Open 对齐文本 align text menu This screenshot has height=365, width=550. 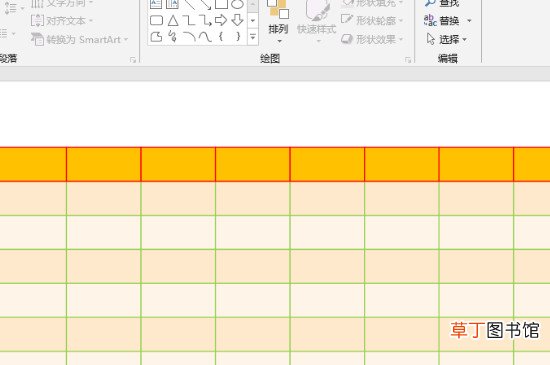click(x=62, y=21)
